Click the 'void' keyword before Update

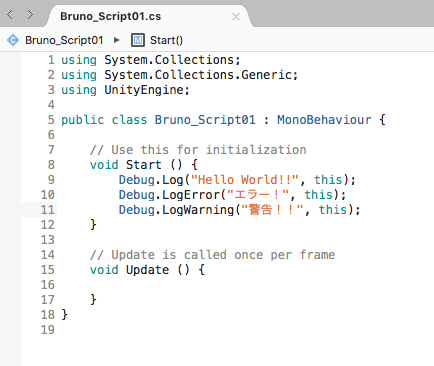(104, 270)
